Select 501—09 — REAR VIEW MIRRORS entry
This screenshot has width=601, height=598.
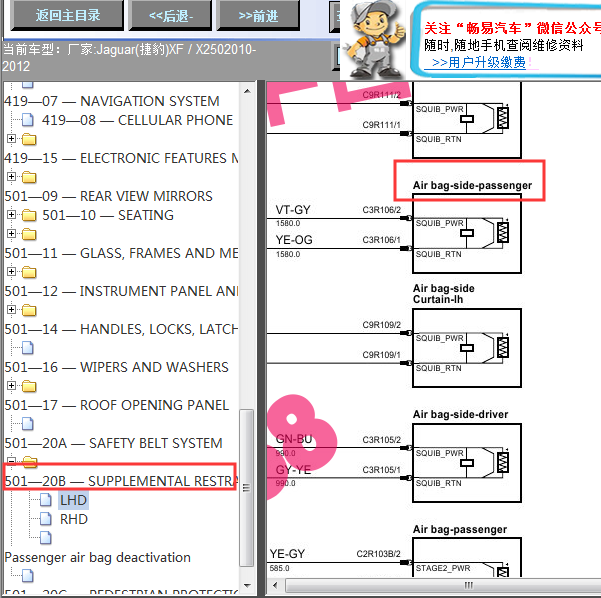[108, 196]
